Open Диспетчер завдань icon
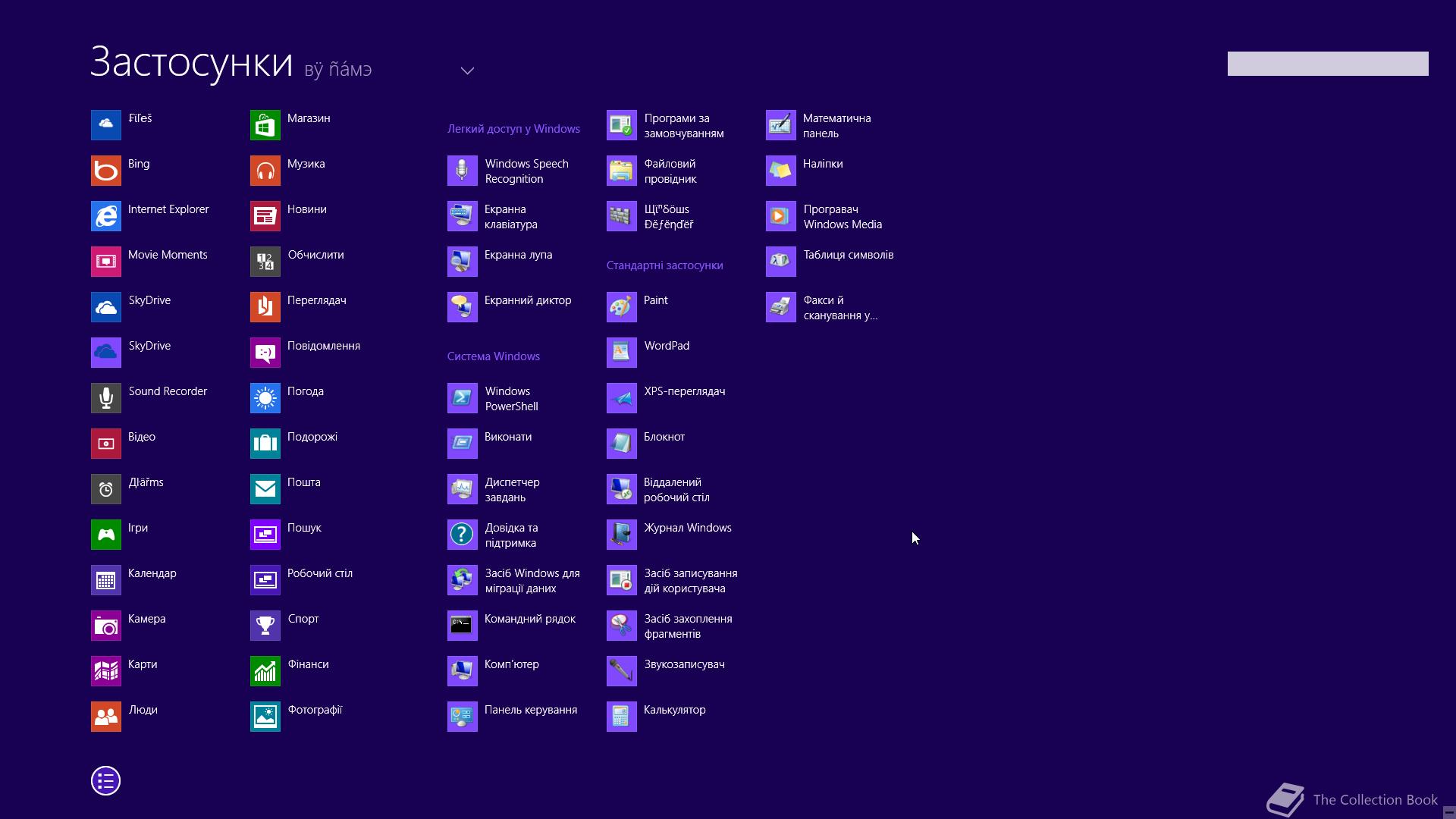 click(x=463, y=489)
